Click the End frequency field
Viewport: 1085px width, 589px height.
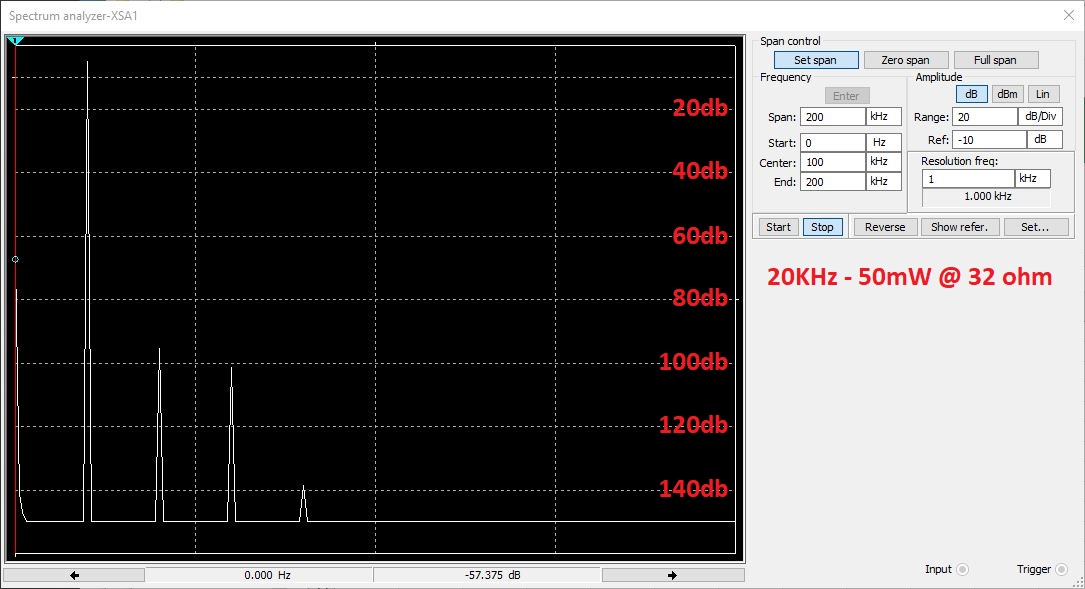(832, 182)
